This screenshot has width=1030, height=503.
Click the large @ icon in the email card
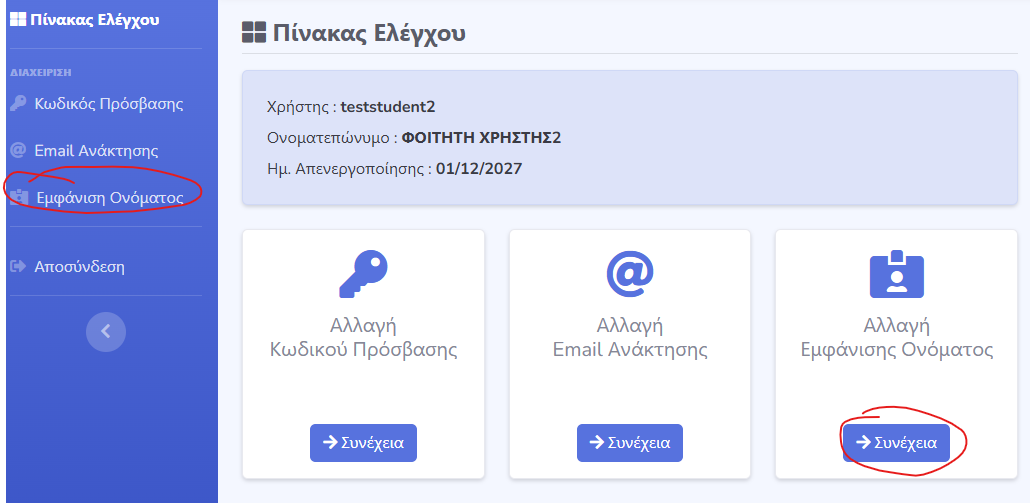tap(630, 274)
